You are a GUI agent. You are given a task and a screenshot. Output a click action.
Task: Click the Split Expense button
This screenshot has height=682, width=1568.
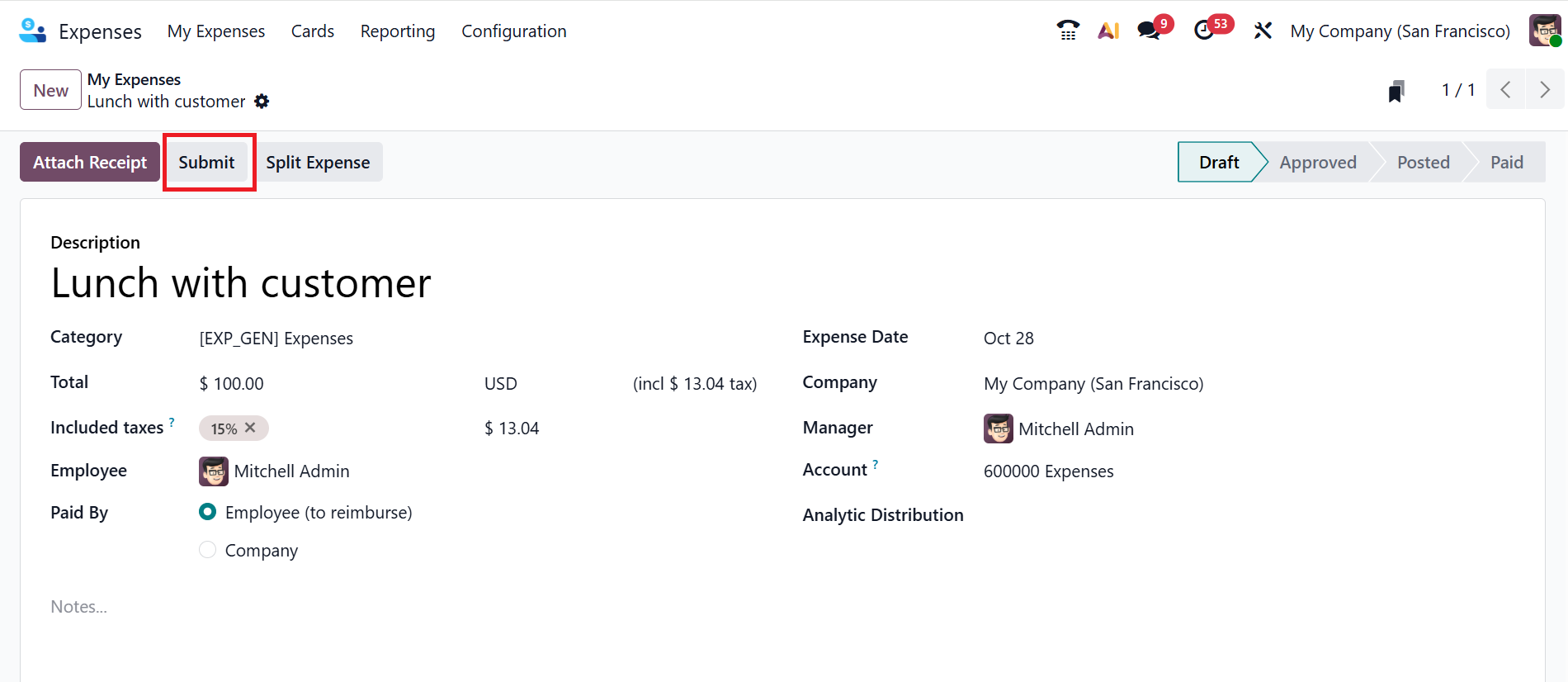point(318,163)
